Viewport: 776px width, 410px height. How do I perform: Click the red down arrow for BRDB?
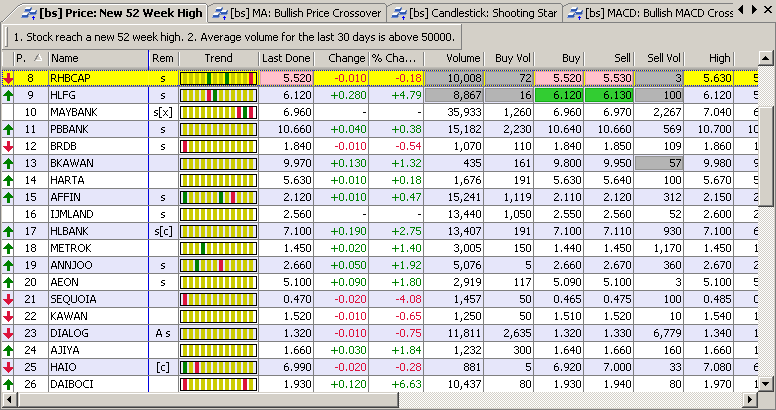(8, 147)
